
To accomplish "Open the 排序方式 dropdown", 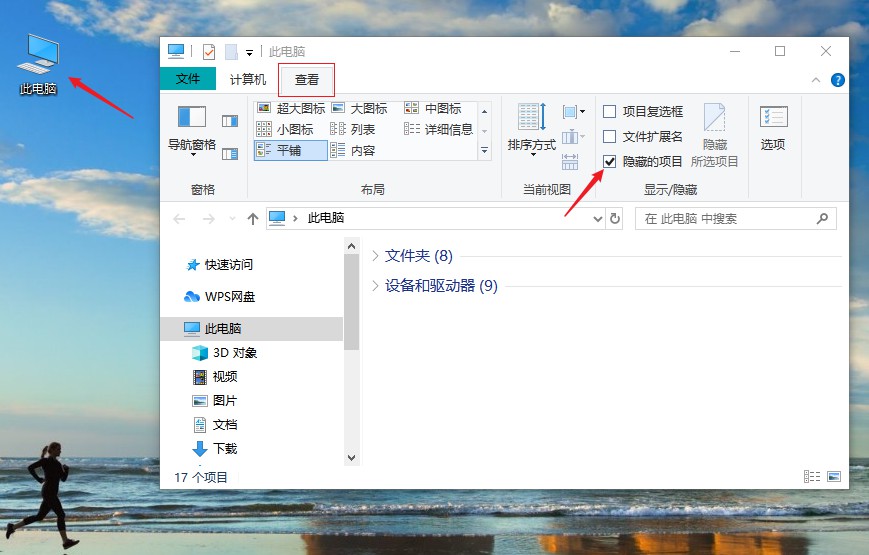I will 531,129.
